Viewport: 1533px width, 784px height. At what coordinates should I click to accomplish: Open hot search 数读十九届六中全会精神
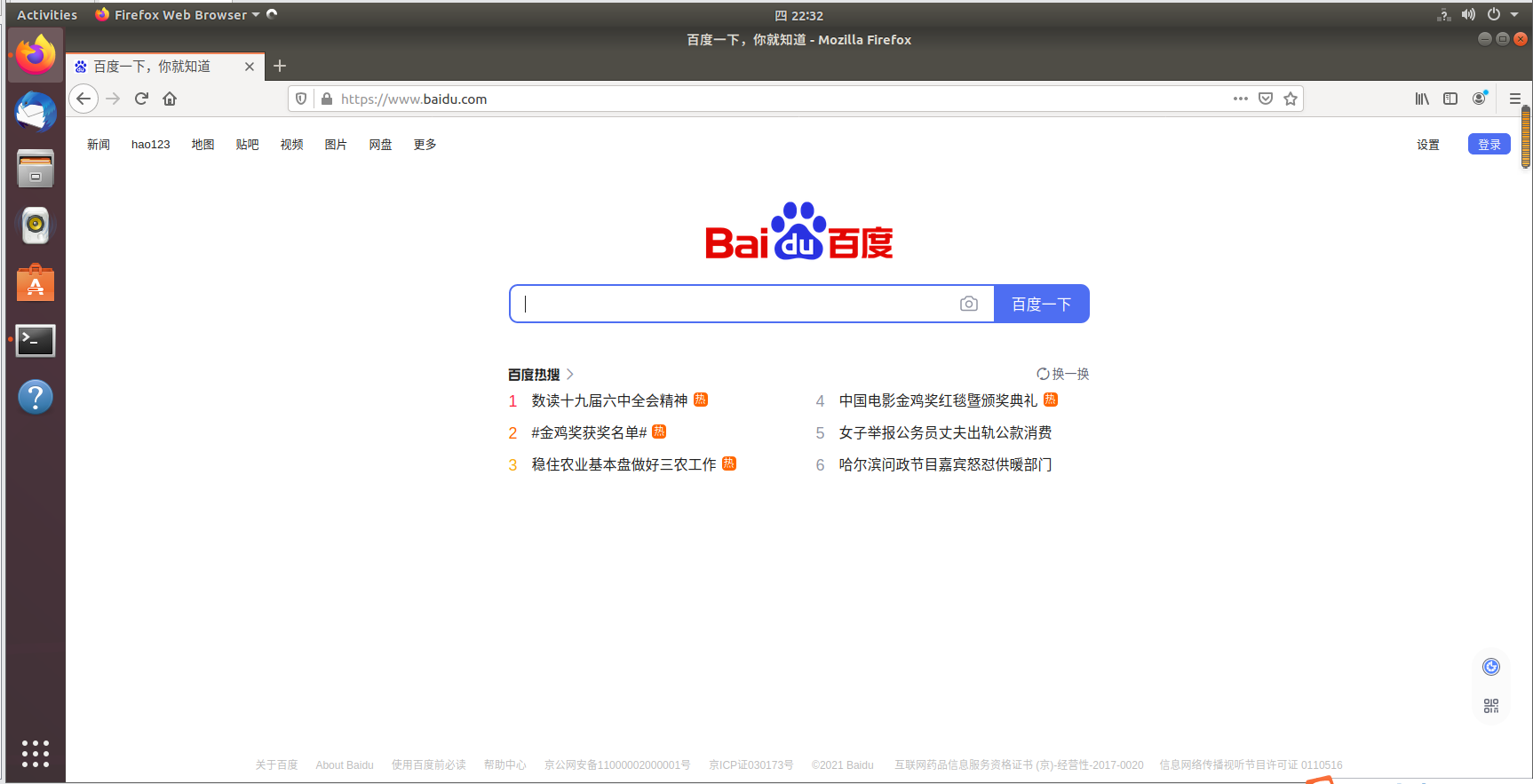click(609, 400)
